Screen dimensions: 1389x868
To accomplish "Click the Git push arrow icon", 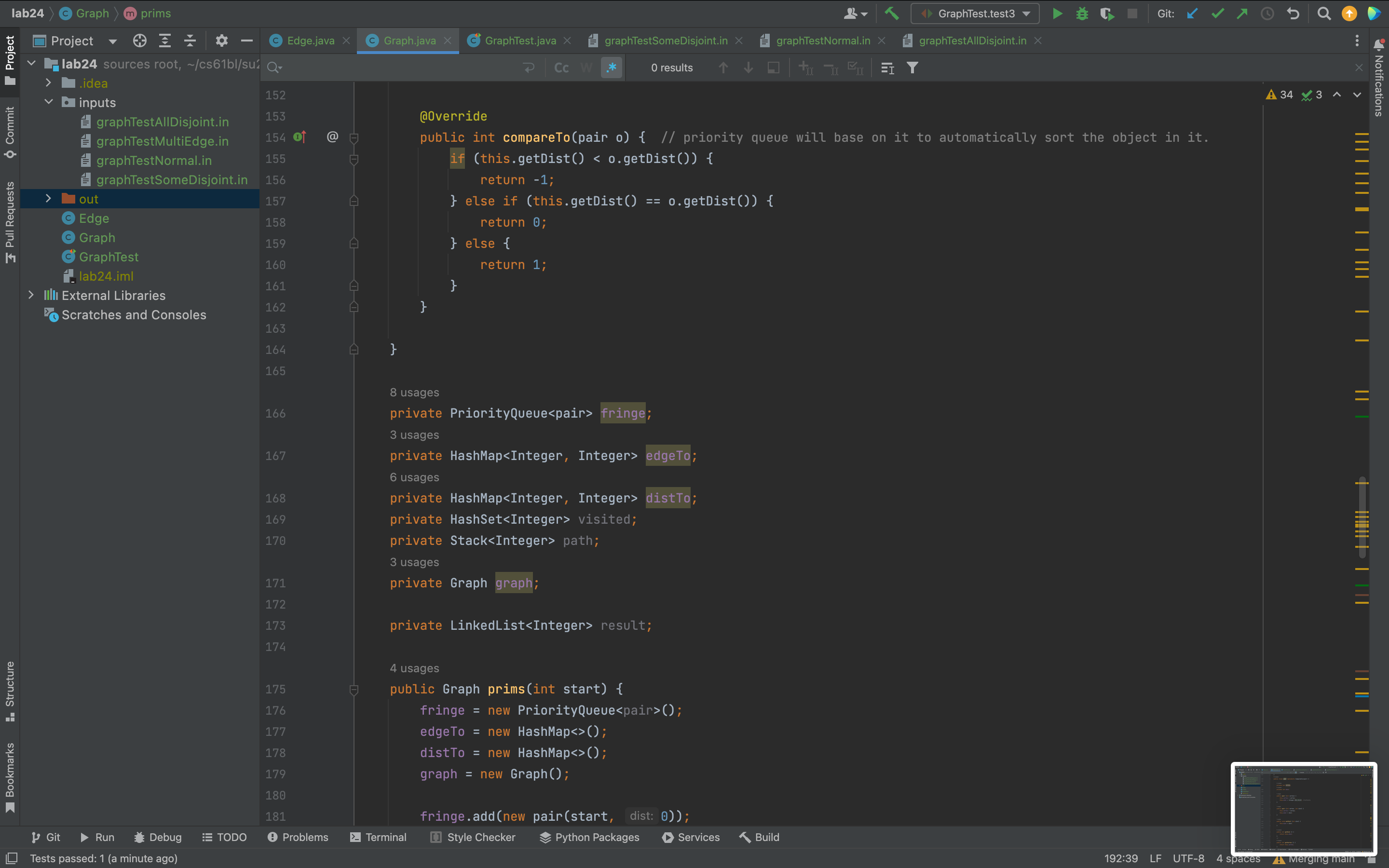I will [x=1242, y=14].
